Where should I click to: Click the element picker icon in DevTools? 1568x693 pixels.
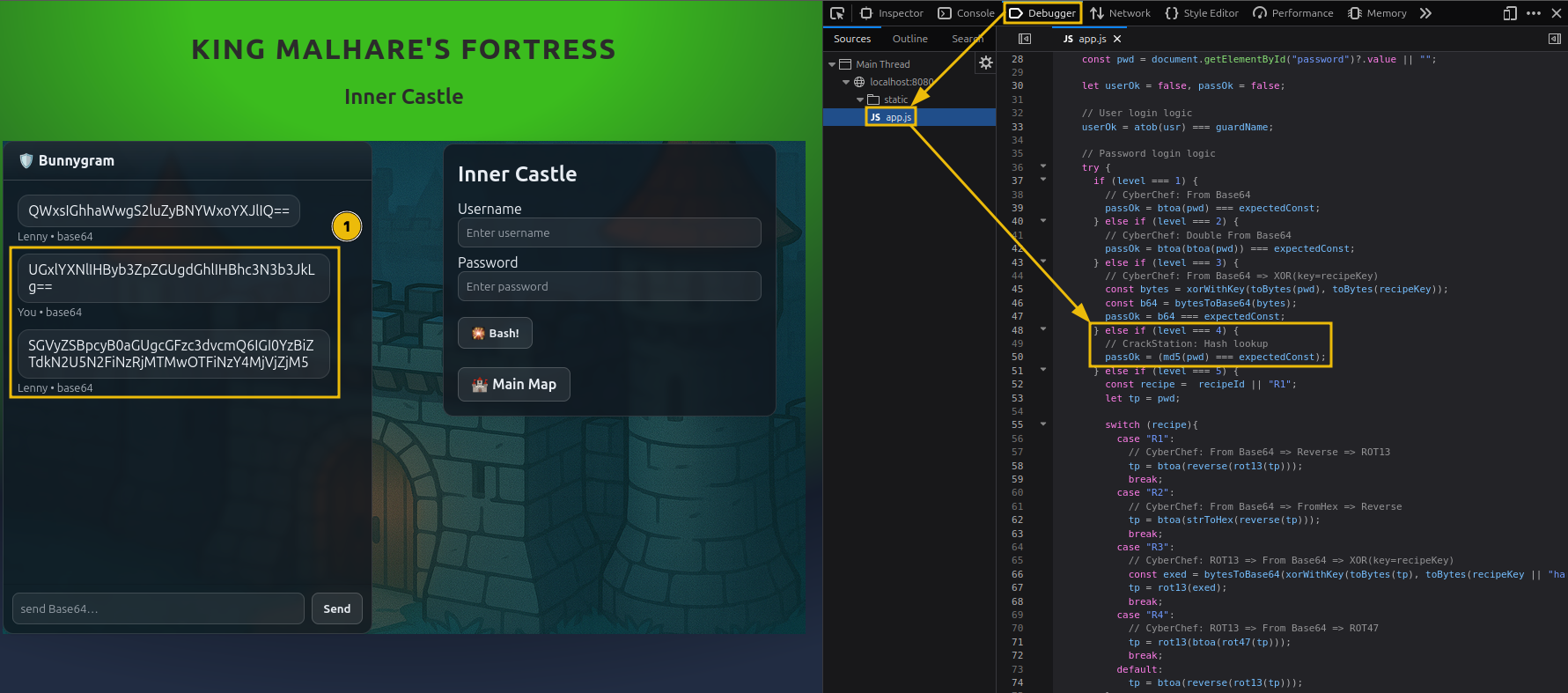pos(837,13)
